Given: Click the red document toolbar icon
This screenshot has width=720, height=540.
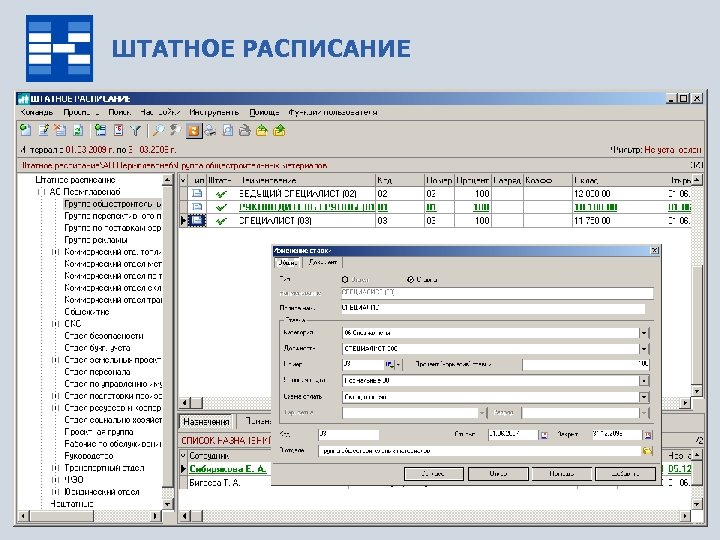Looking at the screenshot, I should coord(118,130).
